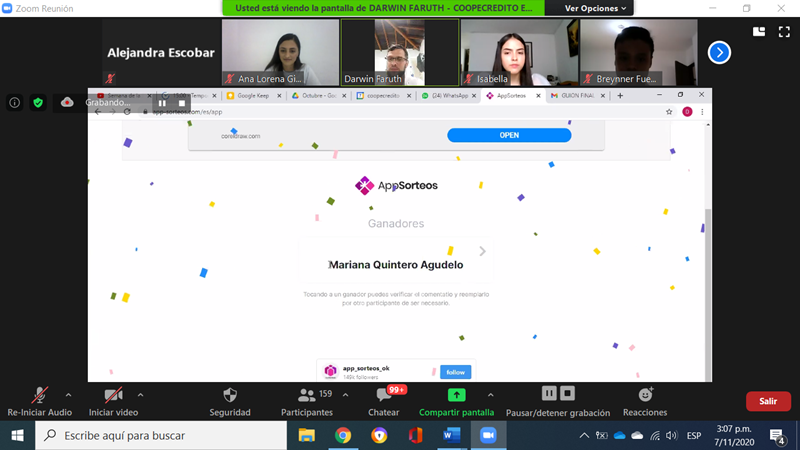Select Breynner video thumbnail
800x450 pixels.
point(639,53)
